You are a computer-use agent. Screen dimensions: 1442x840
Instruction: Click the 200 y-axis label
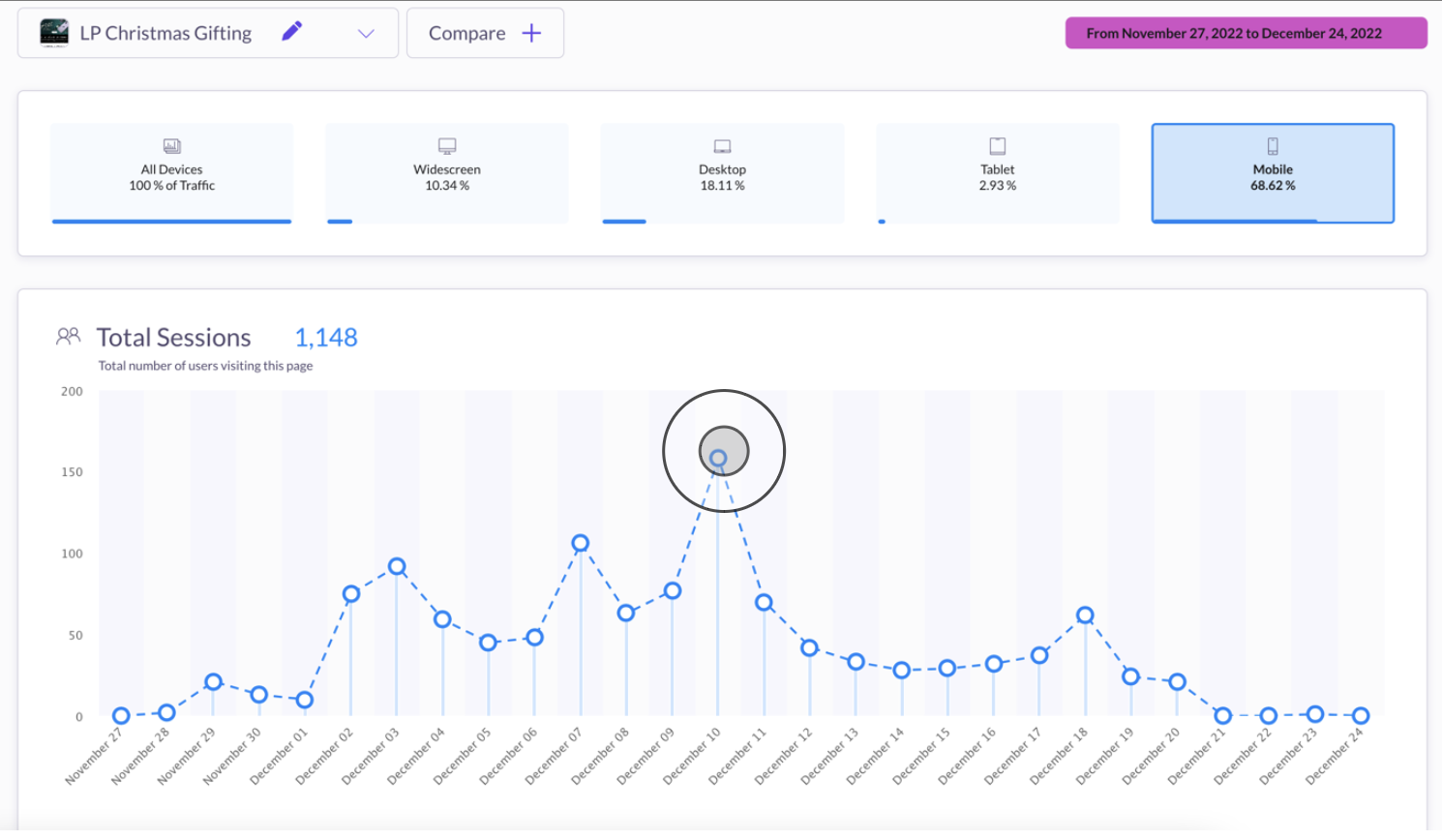click(72, 391)
